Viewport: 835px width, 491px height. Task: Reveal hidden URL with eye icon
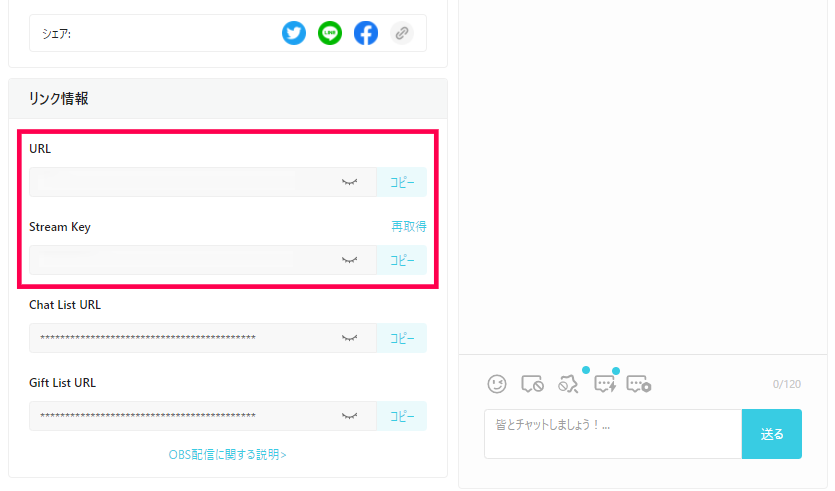pyautogui.click(x=349, y=182)
